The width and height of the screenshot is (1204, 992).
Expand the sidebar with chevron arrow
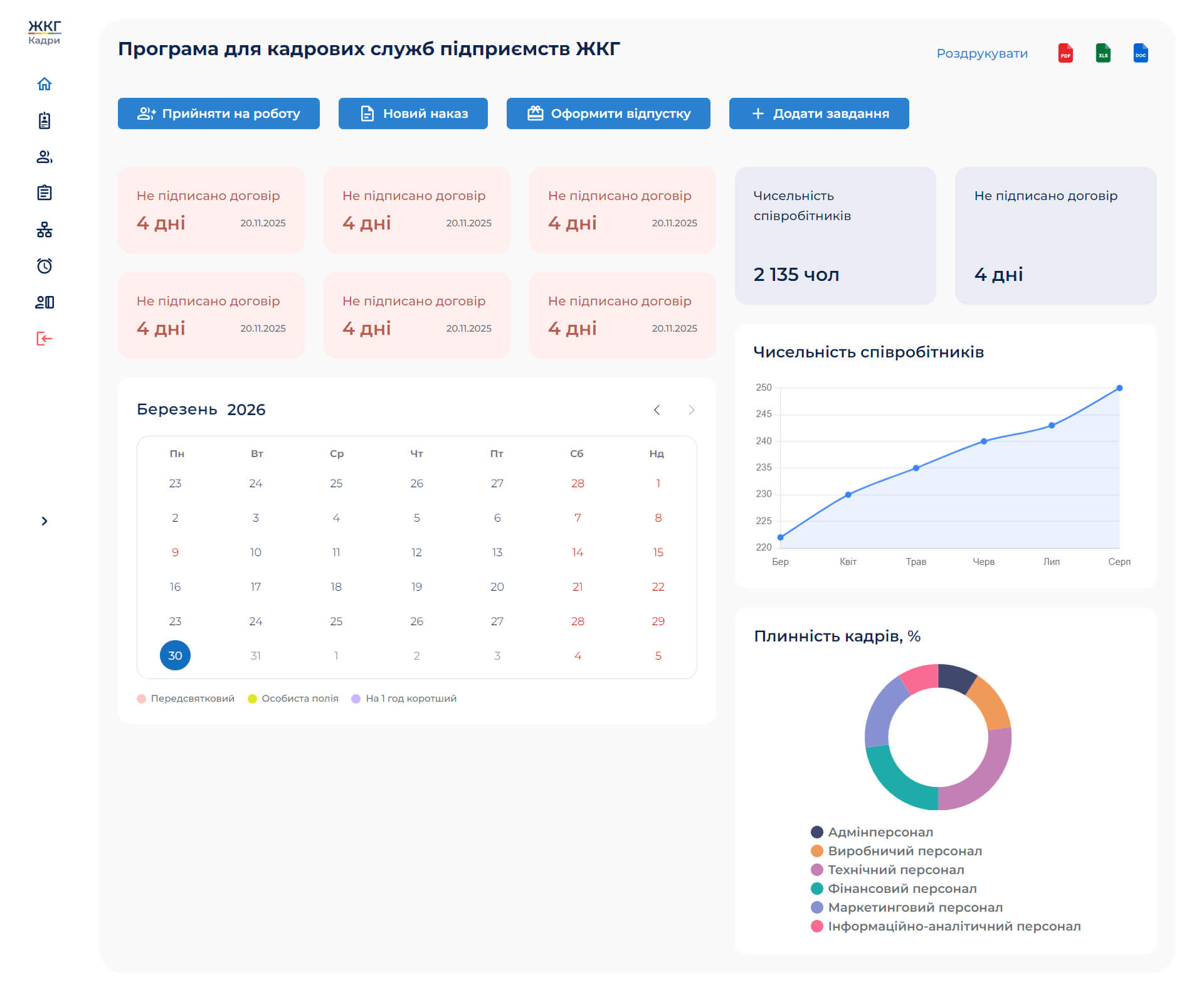[x=44, y=521]
